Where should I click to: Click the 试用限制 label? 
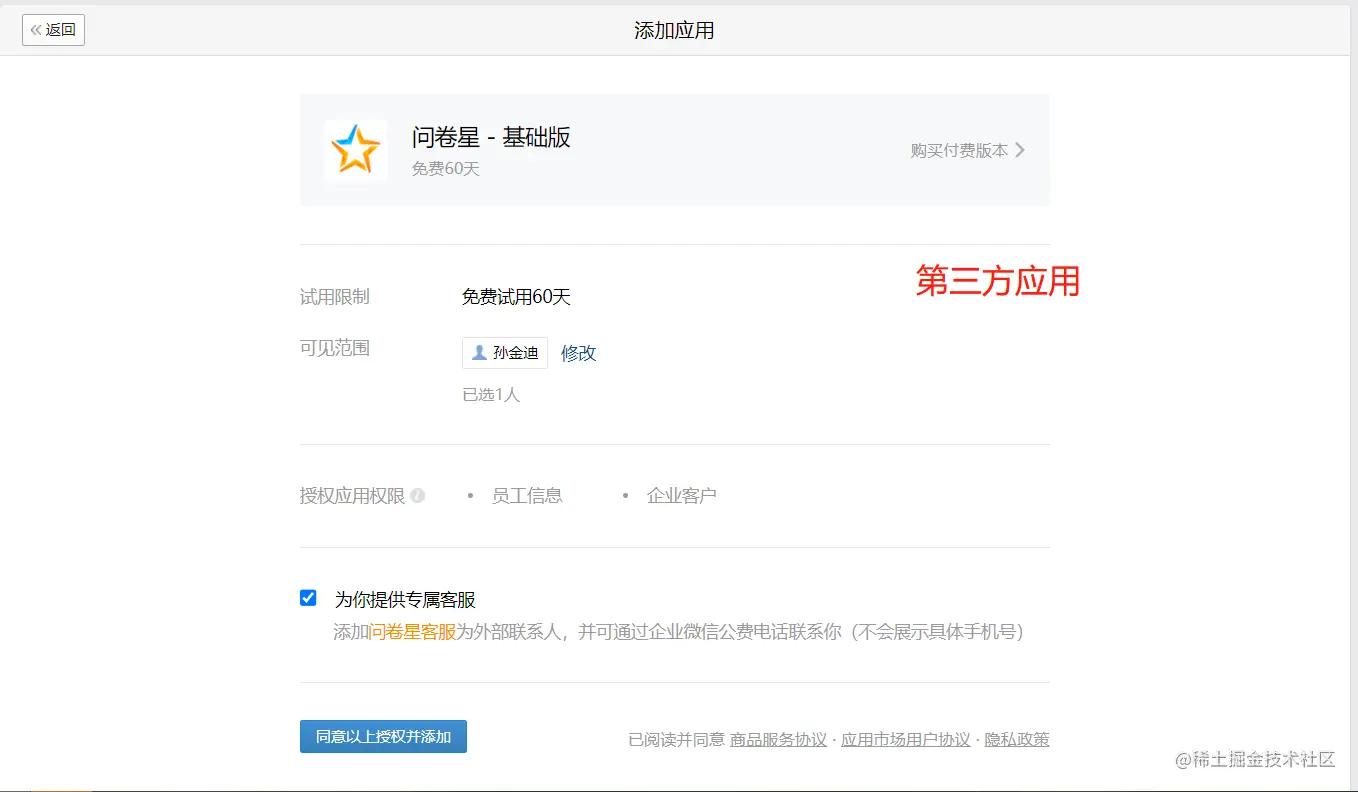pyautogui.click(x=335, y=297)
